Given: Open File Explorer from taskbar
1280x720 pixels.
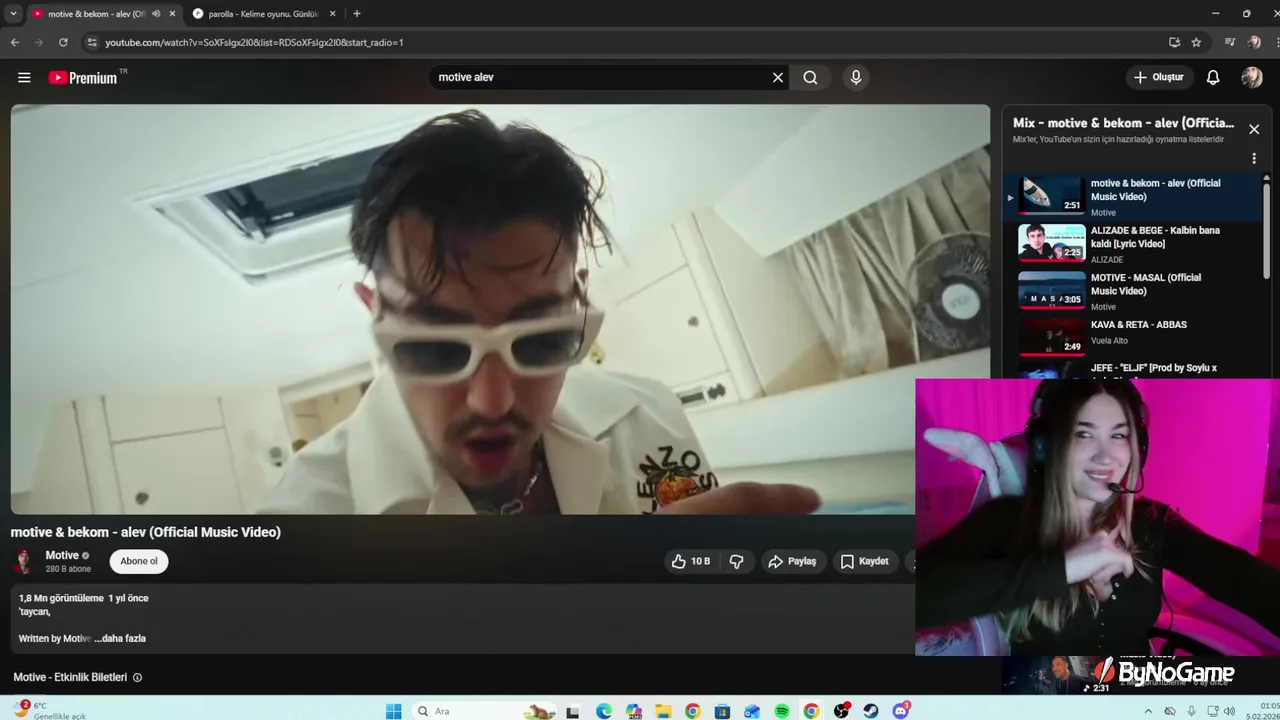Looking at the screenshot, I should 663,711.
